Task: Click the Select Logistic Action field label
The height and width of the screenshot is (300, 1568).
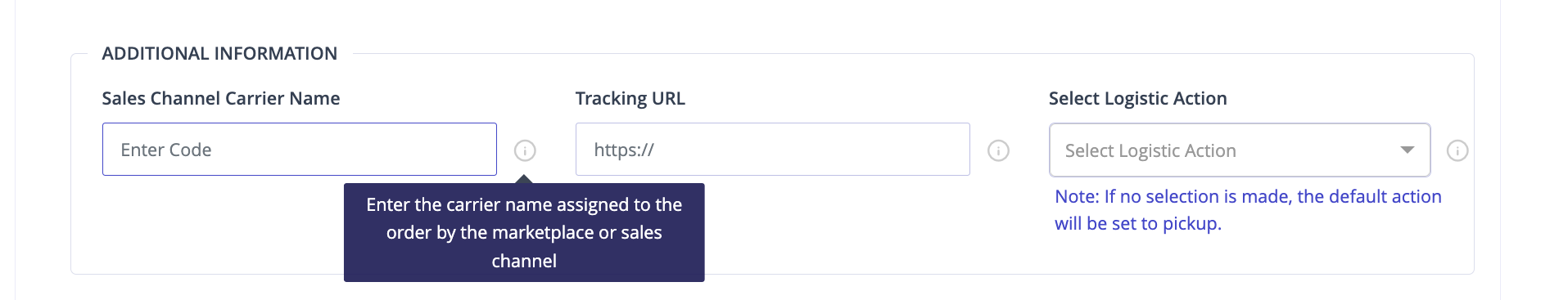Action: [x=1138, y=98]
